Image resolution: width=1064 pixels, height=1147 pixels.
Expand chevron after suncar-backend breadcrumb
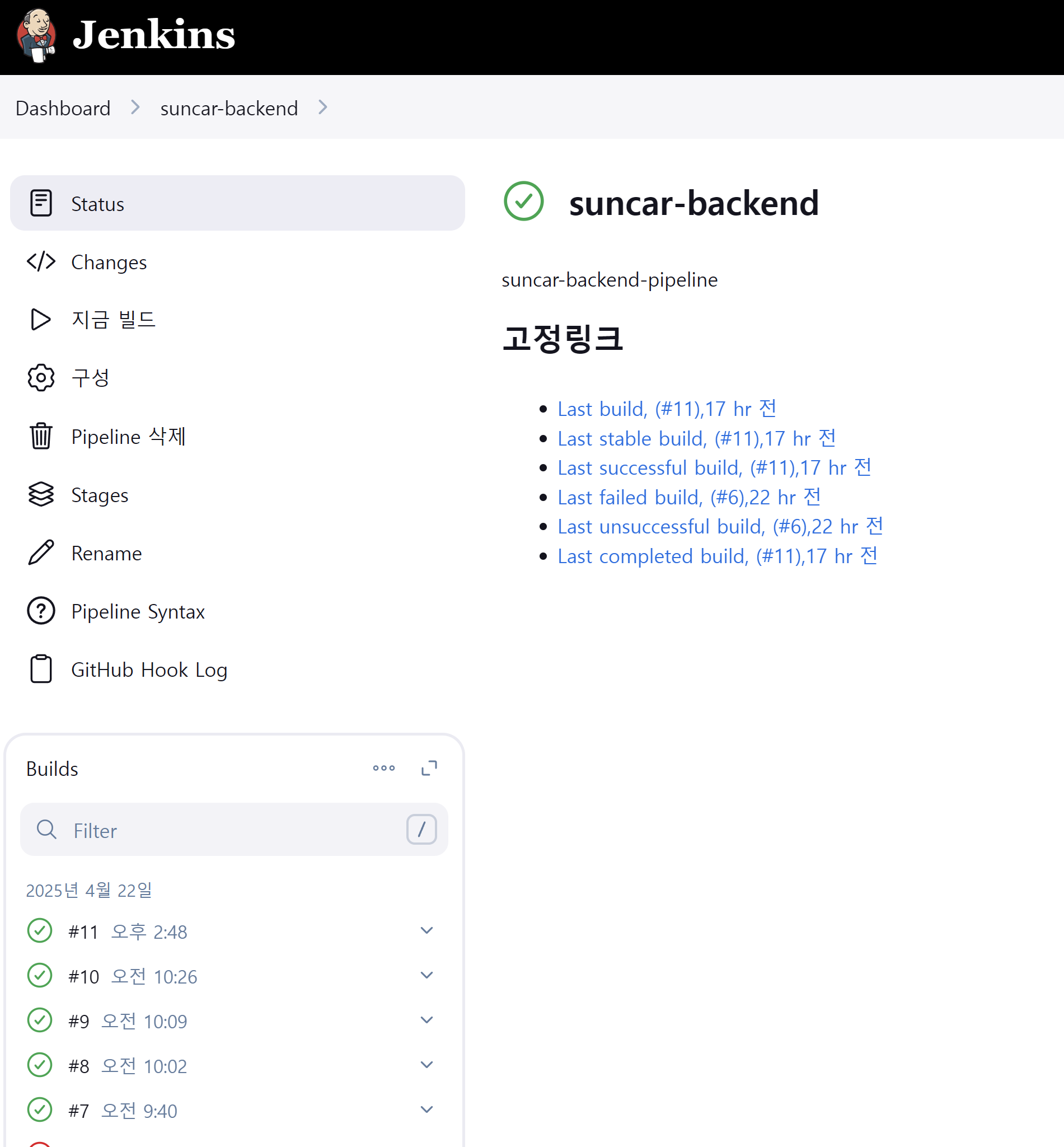pos(323,107)
